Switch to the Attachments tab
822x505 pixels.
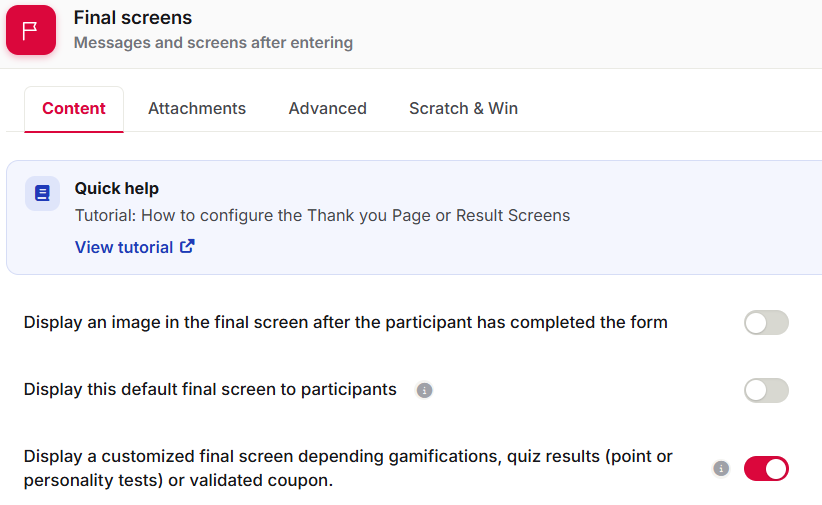coord(197,109)
